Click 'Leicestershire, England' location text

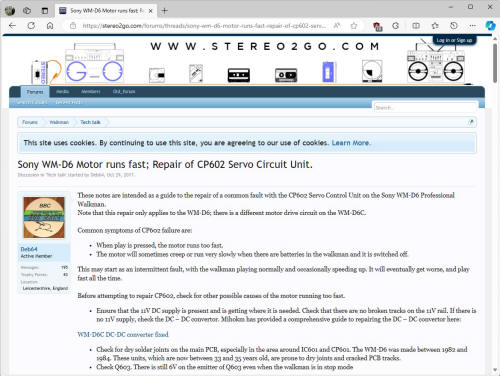[45, 288]
